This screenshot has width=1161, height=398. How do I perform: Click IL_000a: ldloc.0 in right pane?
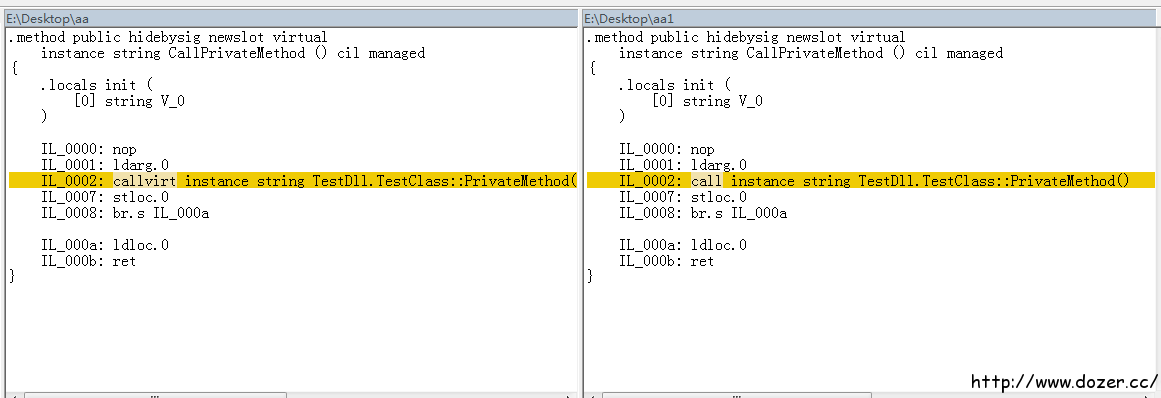[683, 245]
